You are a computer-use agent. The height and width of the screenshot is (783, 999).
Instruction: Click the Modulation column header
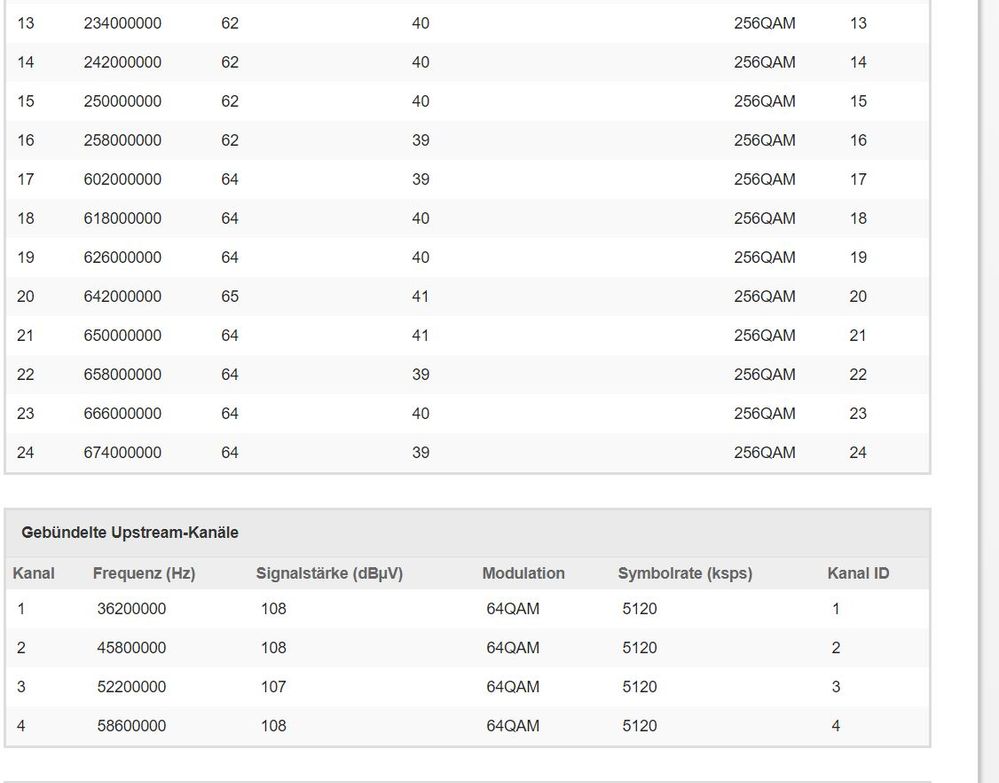[523, 573]
